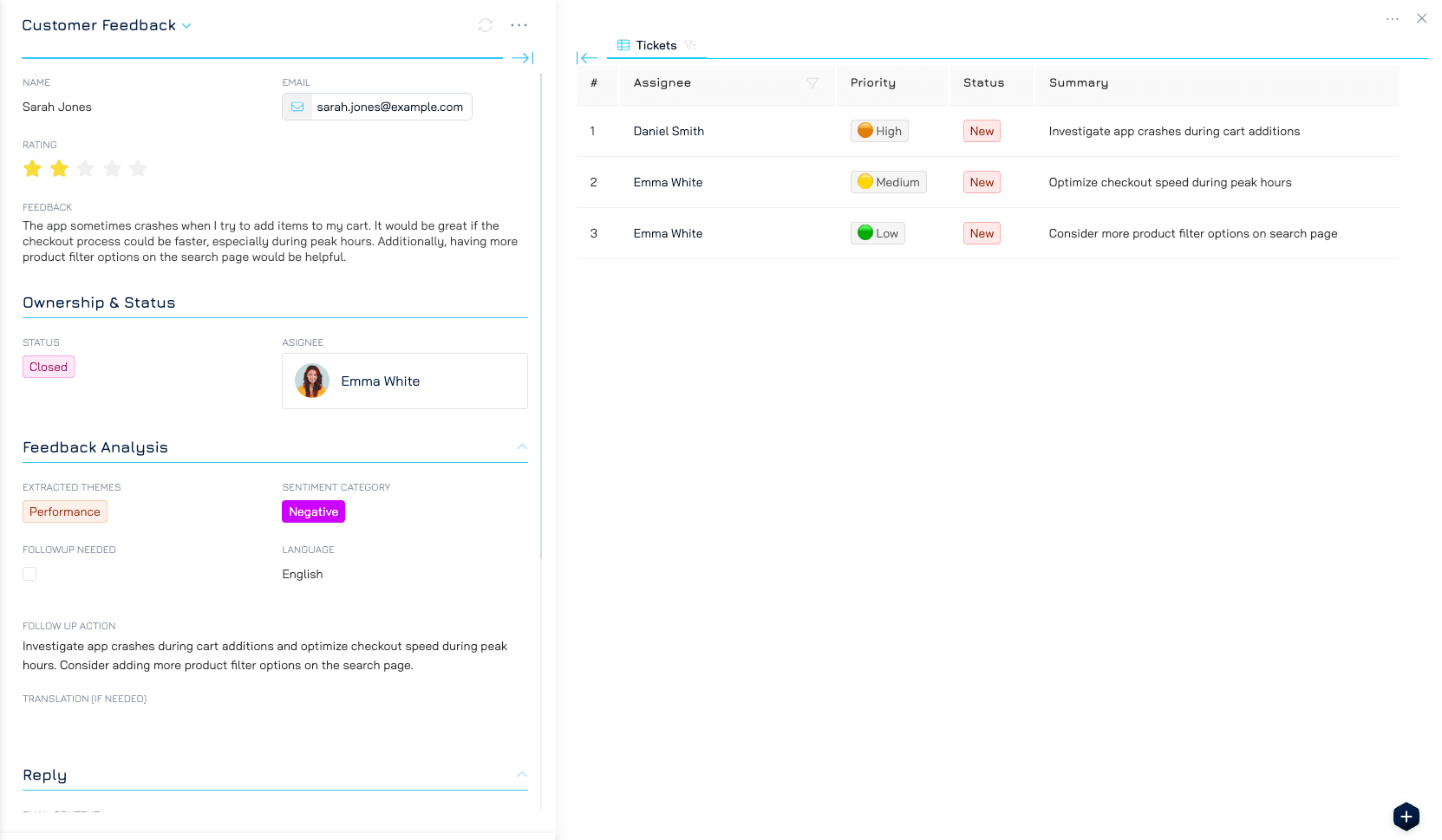Click the refresh icon in Customer Feedback header
The image size is (1442, 840).
pos(486,26)
